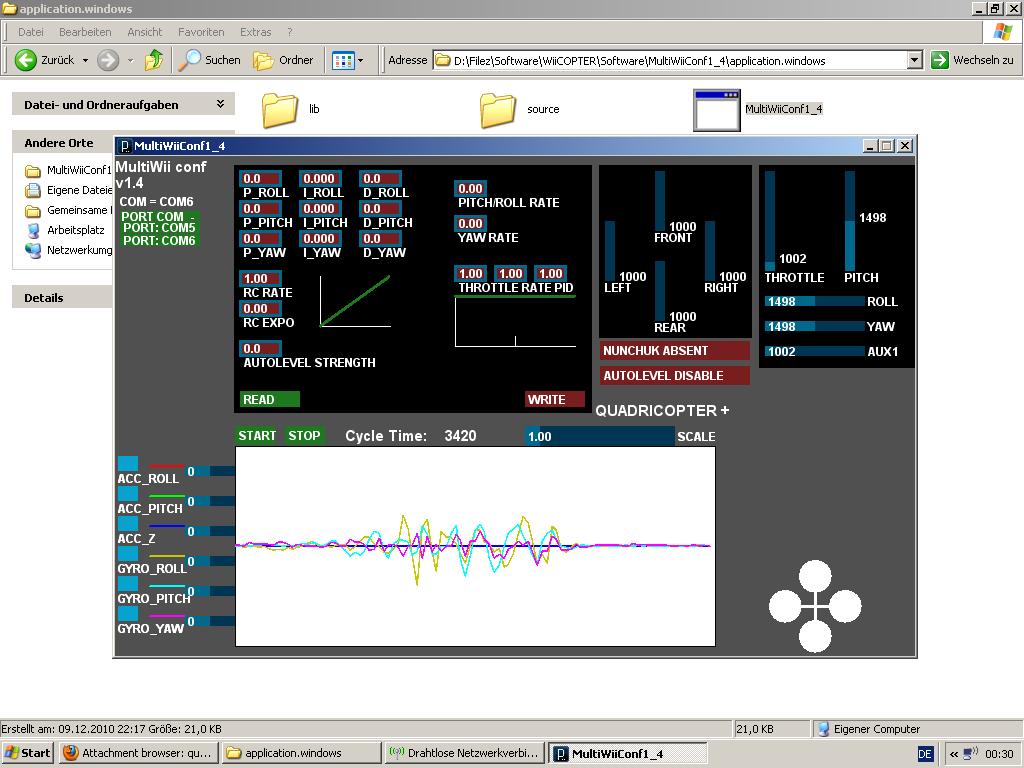
Task: Open the Zurück history dropdown arrow
Action: click(x=85, y=60)
